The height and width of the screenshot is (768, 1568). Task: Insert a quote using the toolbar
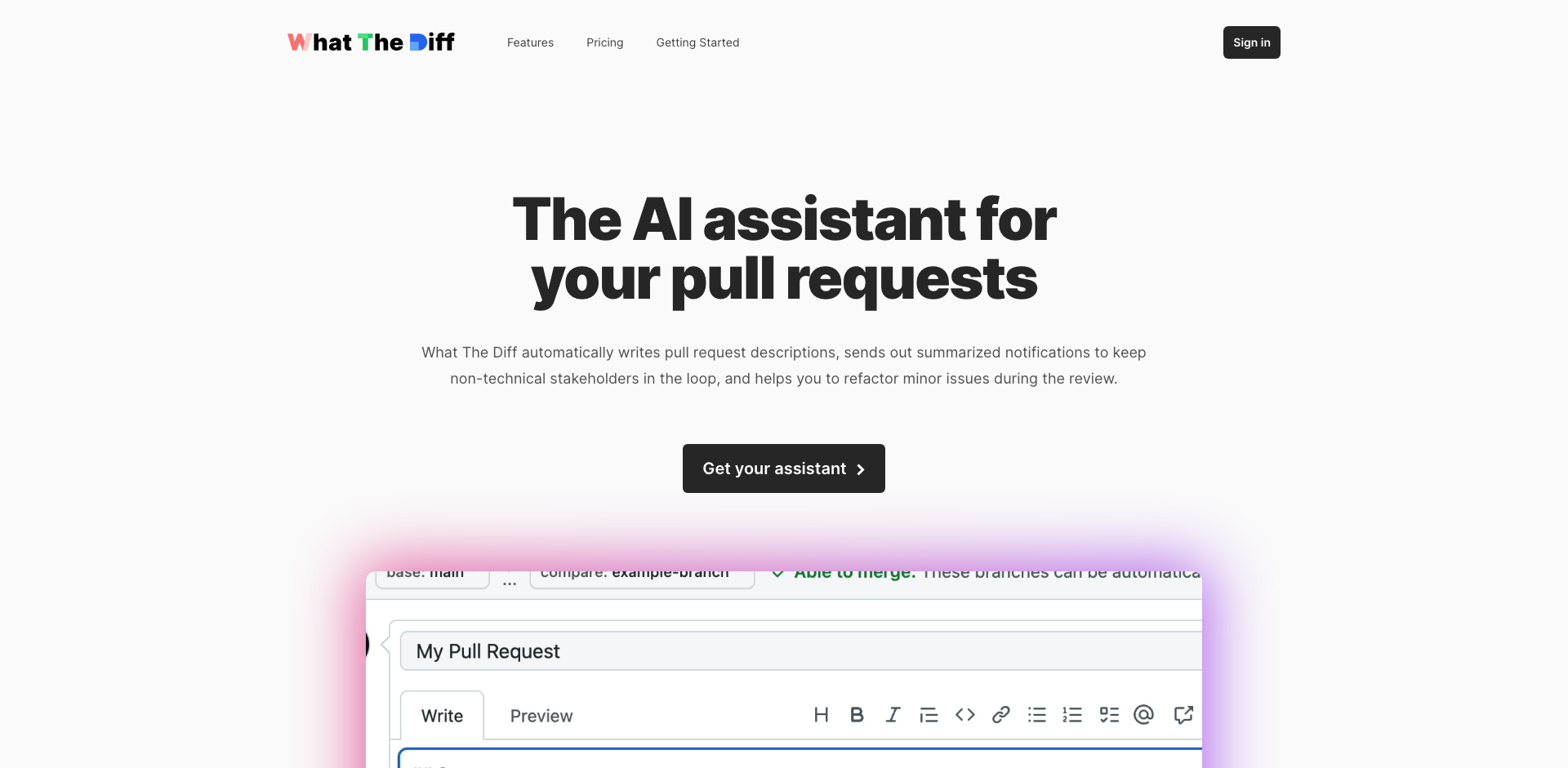929,715
